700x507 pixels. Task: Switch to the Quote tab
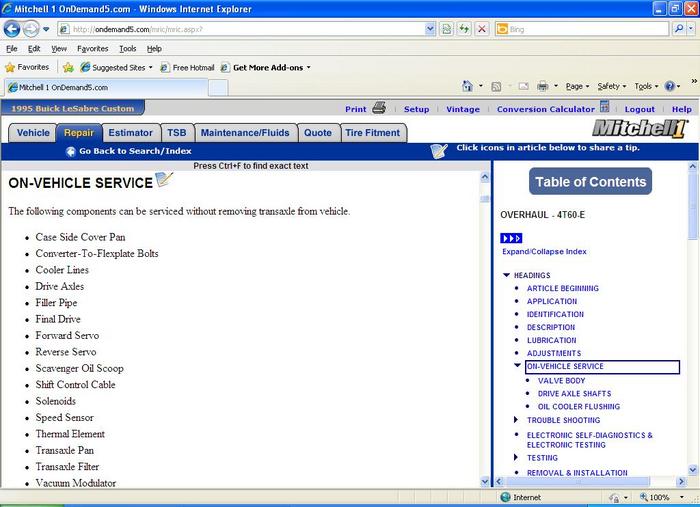click(318, 133)
